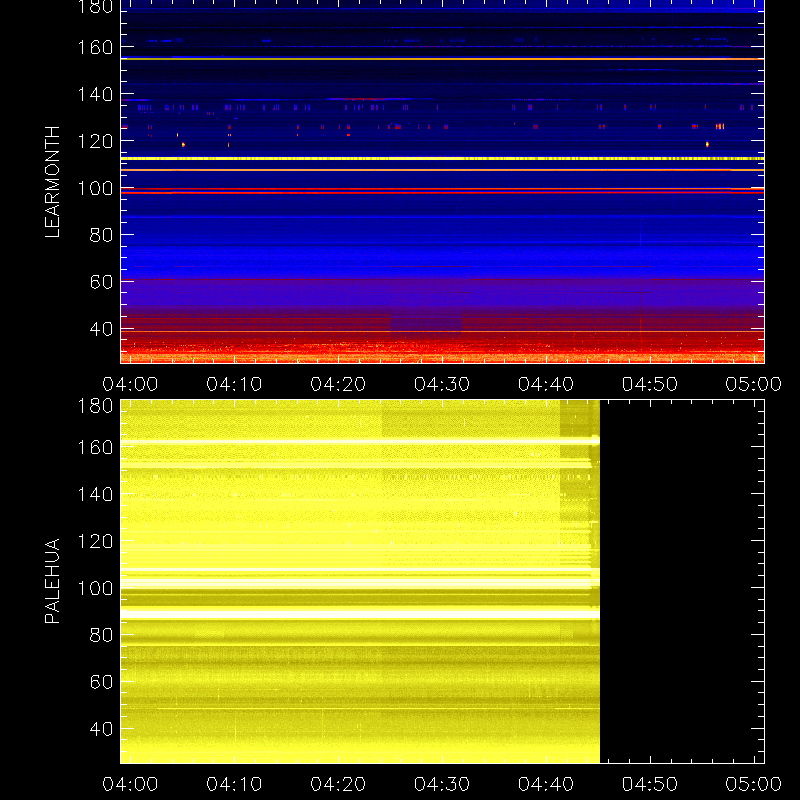Click 04:00 time label under Learmonth plot

tap(130, 384)
